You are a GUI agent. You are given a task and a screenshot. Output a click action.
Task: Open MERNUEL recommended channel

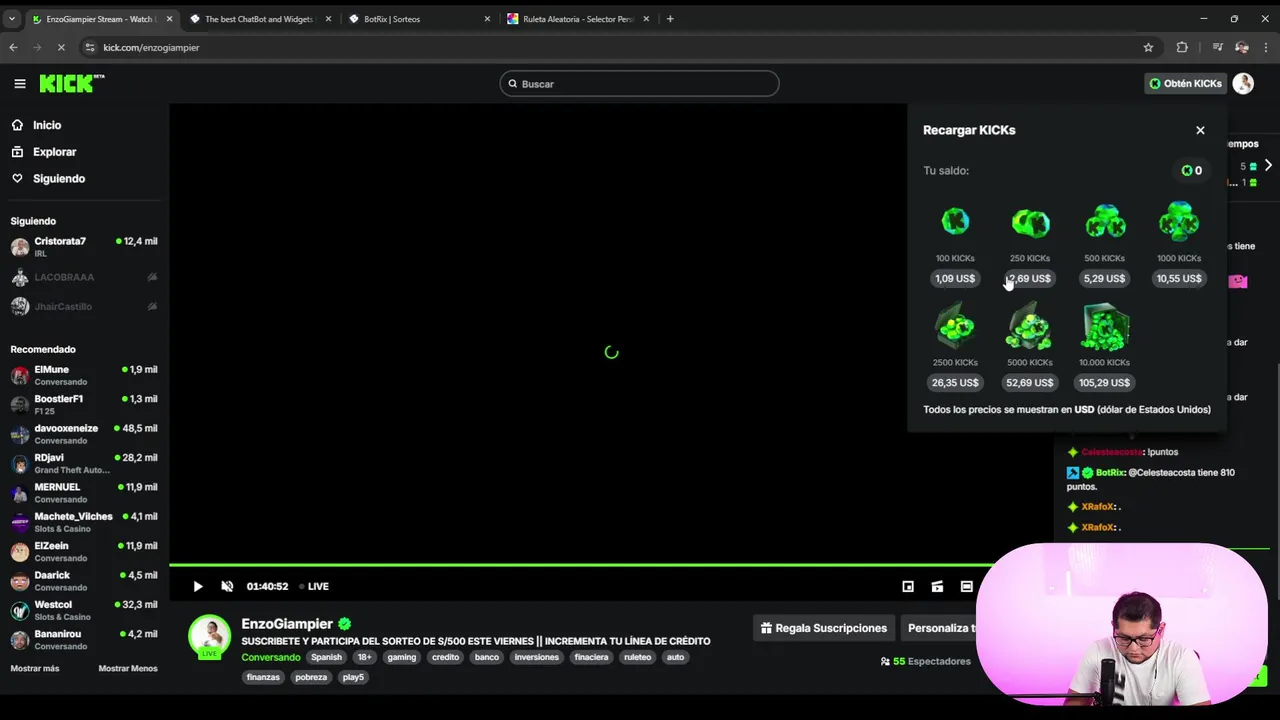coord(84,493)
